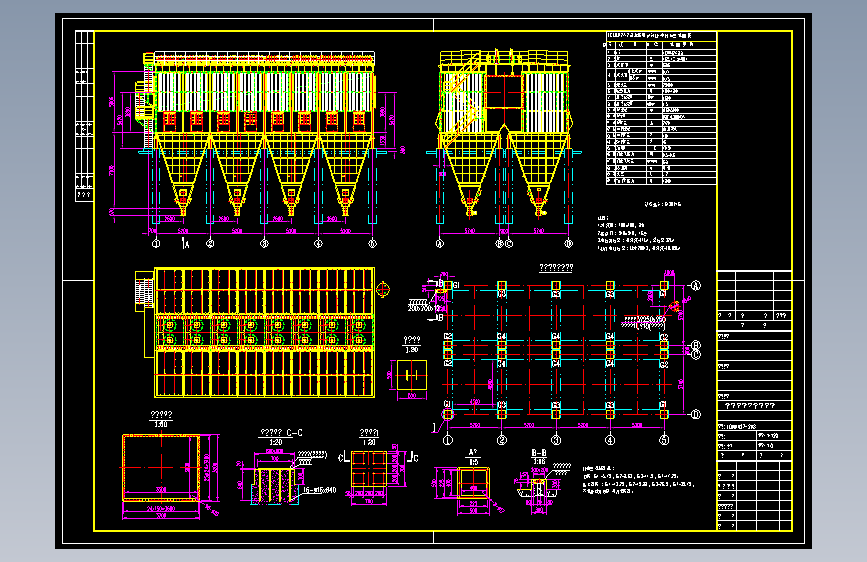The height and width of the screenshot is (562, 867).
Task: Pick axis bubble A under the side elevation
Action: [x=440, y=243]
